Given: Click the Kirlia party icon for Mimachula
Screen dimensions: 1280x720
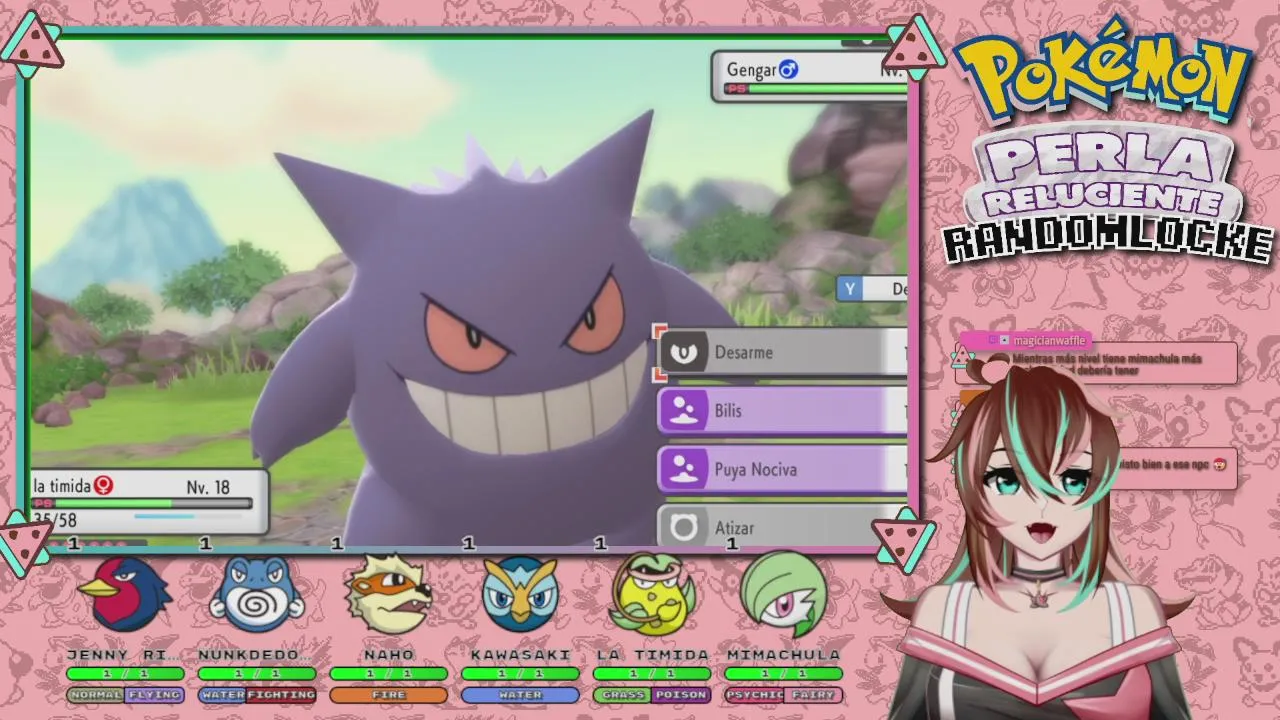Looking at the screenshot, I should [784, 594].
